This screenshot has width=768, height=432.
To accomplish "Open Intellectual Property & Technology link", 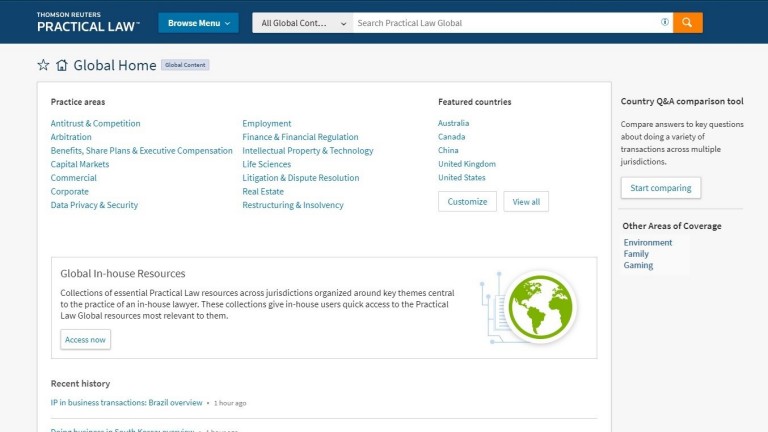I will click(308, 150).
